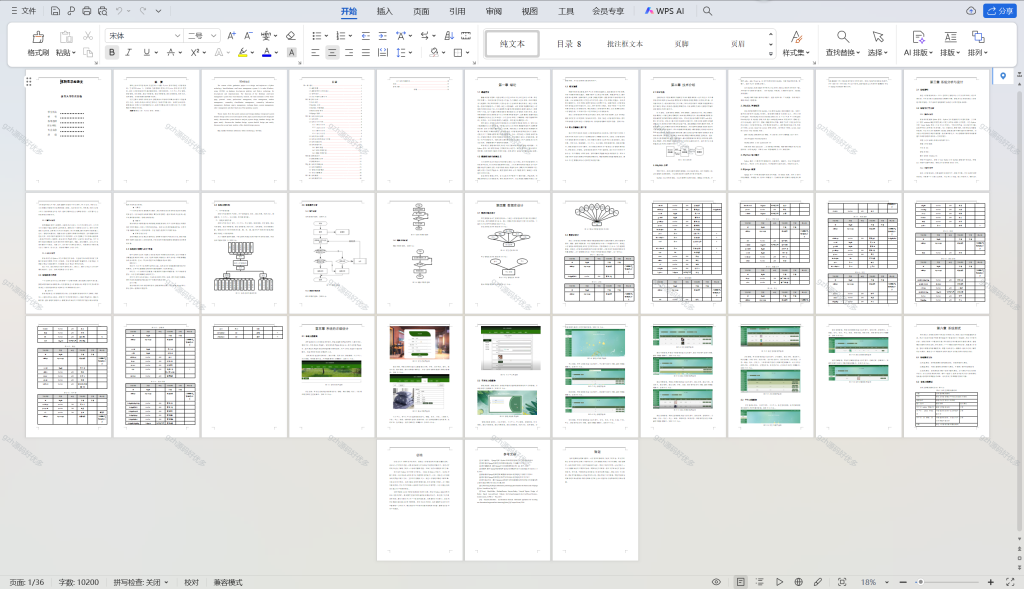Click the Justify alignment icon
The height and width of the screenshot is (589, 1024).
(366, 52)
